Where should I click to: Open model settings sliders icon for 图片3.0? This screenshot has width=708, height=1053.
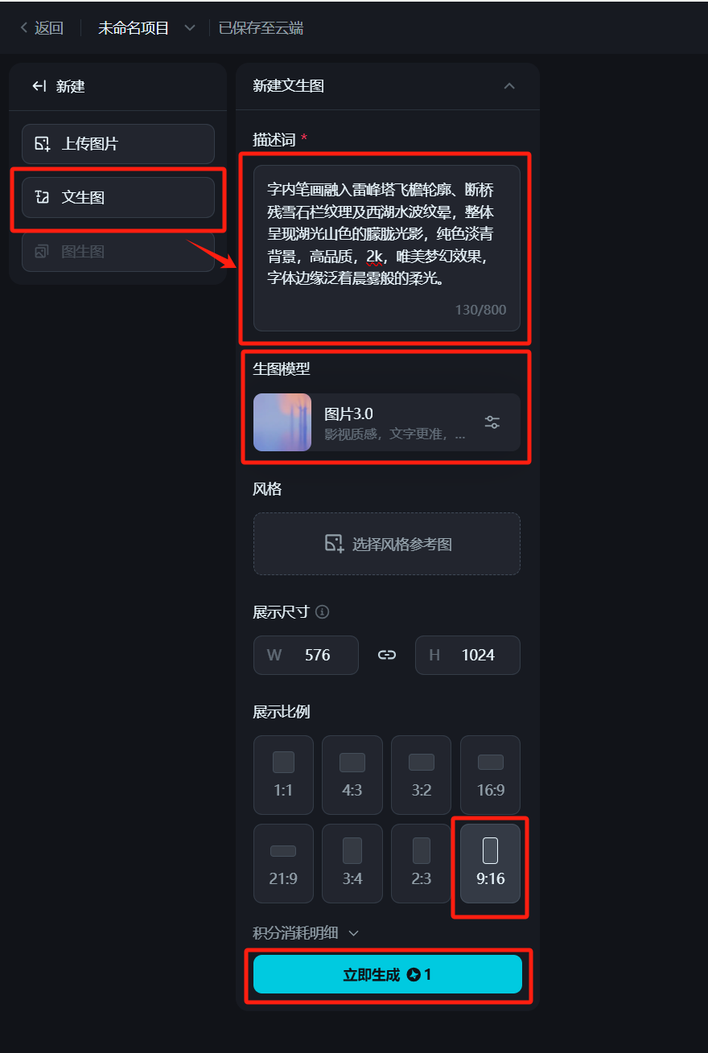click(x=492, y=422)
